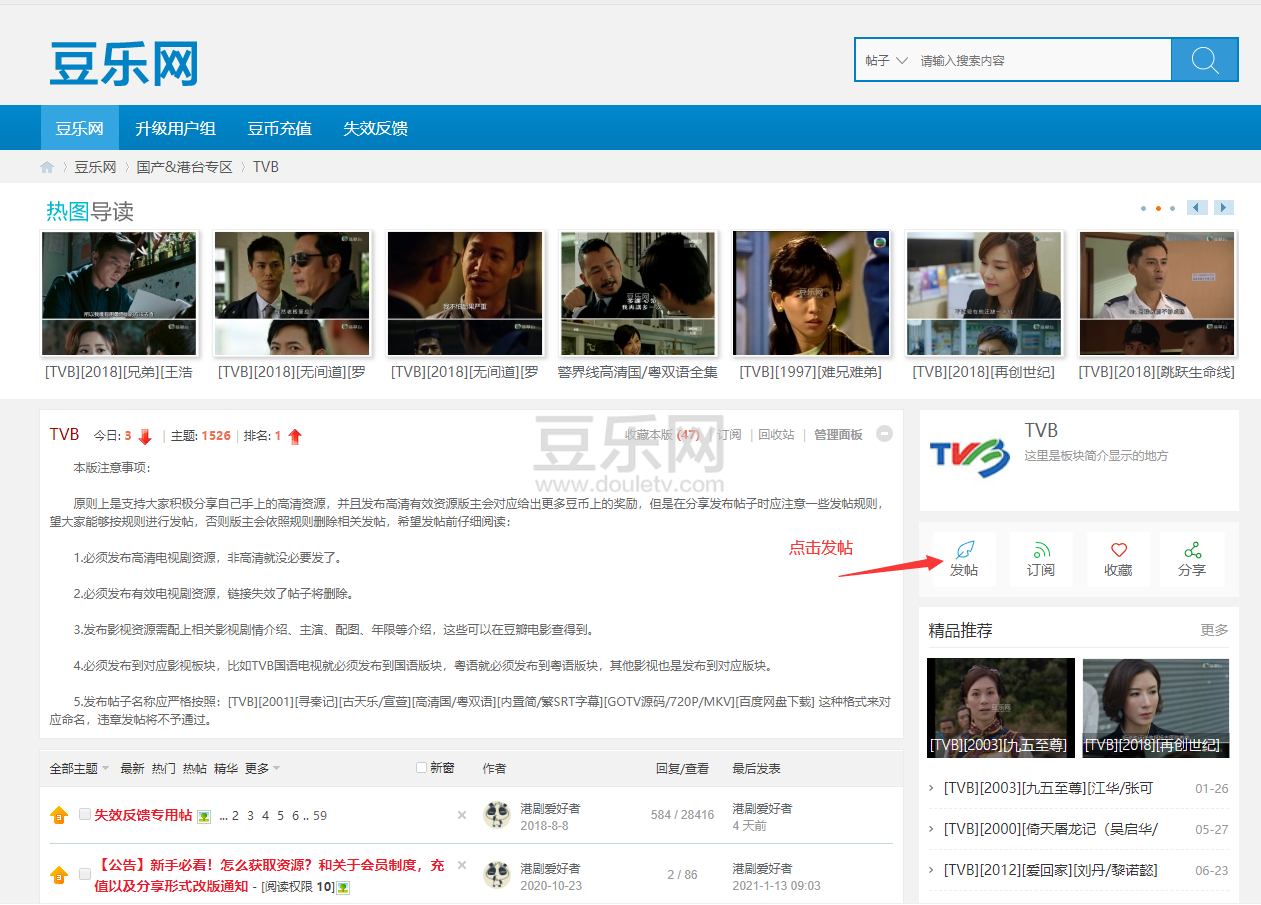Click the home icon in breadcrumb
1261x905 pixels.
47,167
